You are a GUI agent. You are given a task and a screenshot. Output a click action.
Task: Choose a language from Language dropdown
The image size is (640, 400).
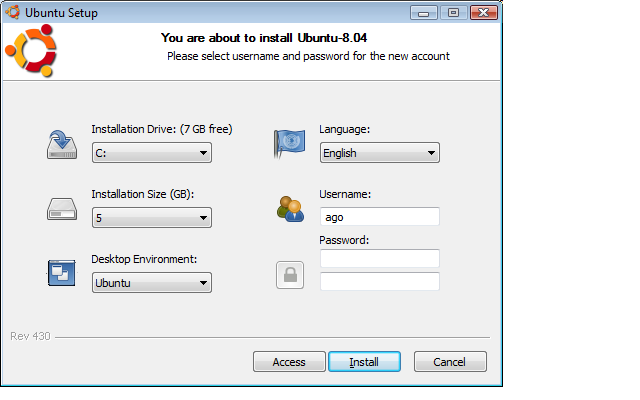pos(380,153)
